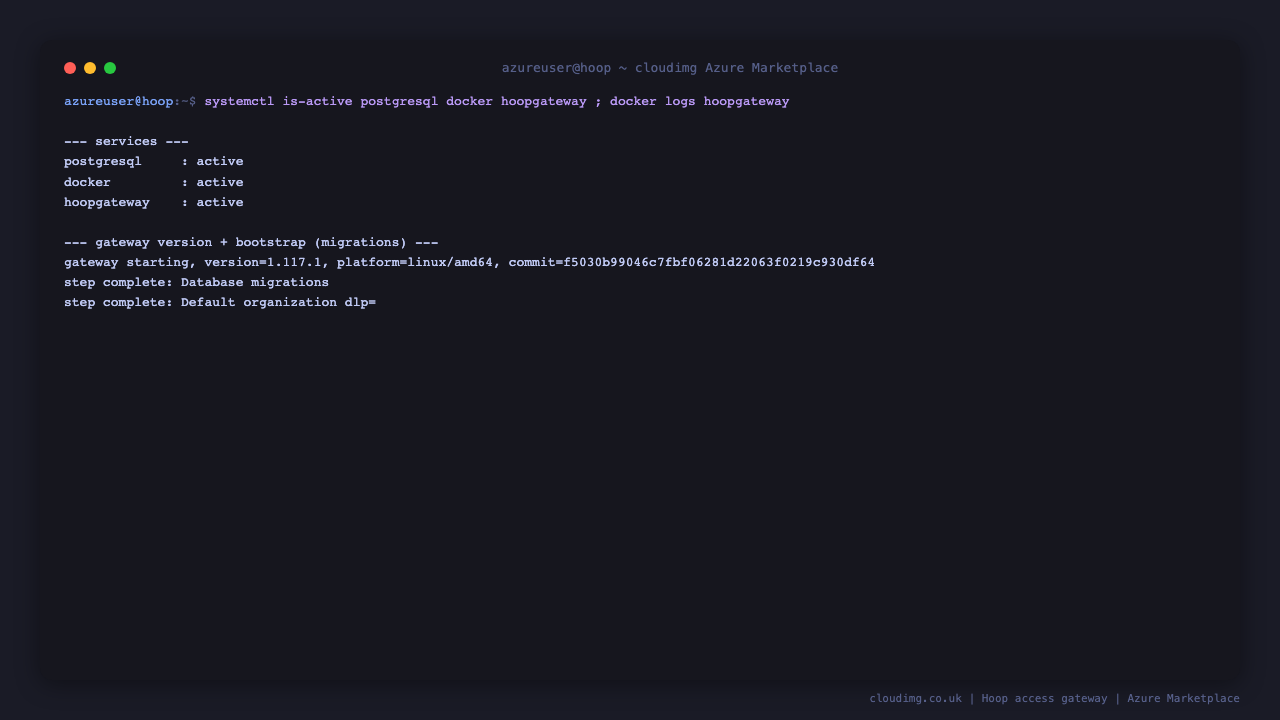Screen dimensions: 1280x720
Task: Click the 'docker : active' status line
Action: tap(154, 182)
